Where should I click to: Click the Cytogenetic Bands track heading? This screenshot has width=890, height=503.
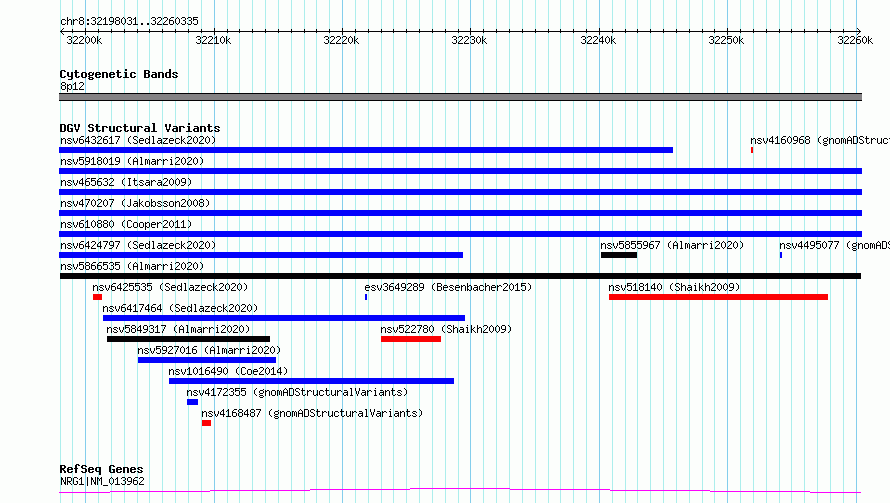119,74
